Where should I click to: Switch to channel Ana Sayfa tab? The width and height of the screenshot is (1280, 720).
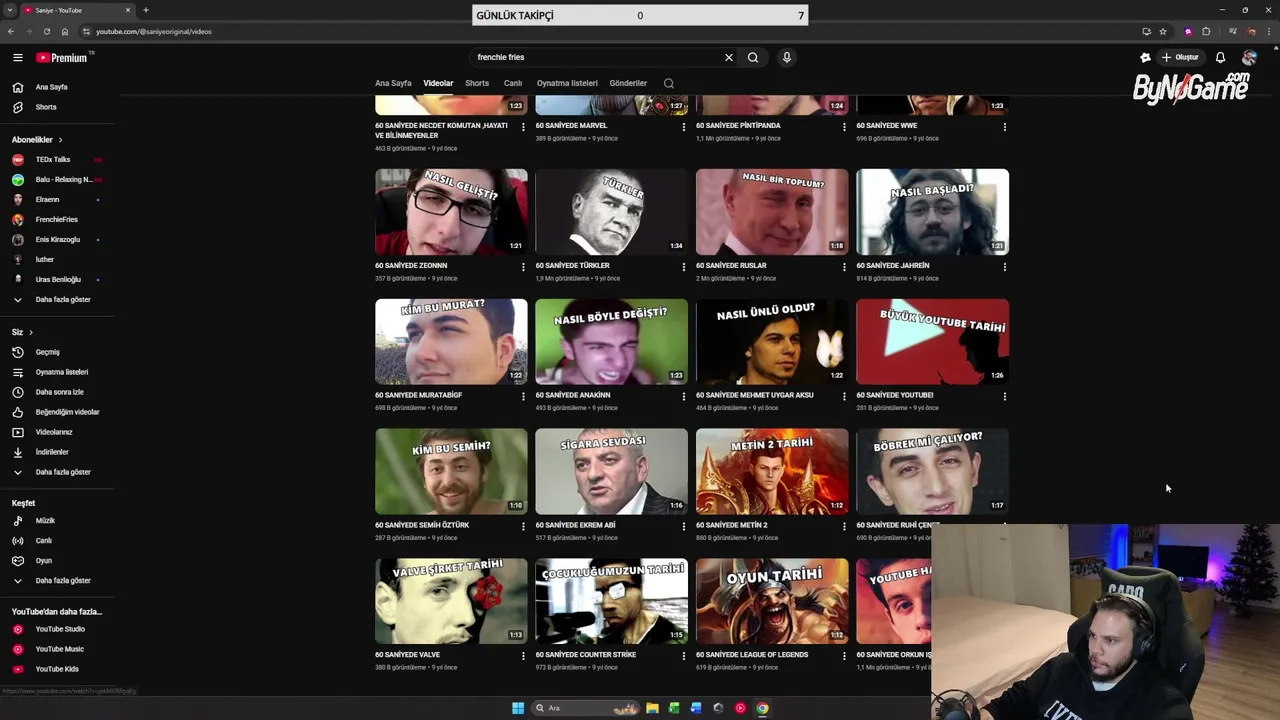[x=393, y=83]
